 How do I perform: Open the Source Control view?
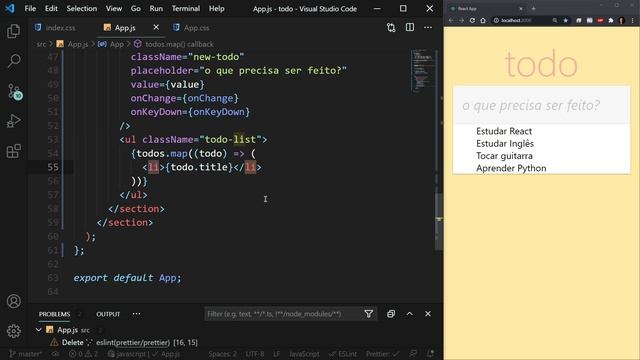pos(14,91)
